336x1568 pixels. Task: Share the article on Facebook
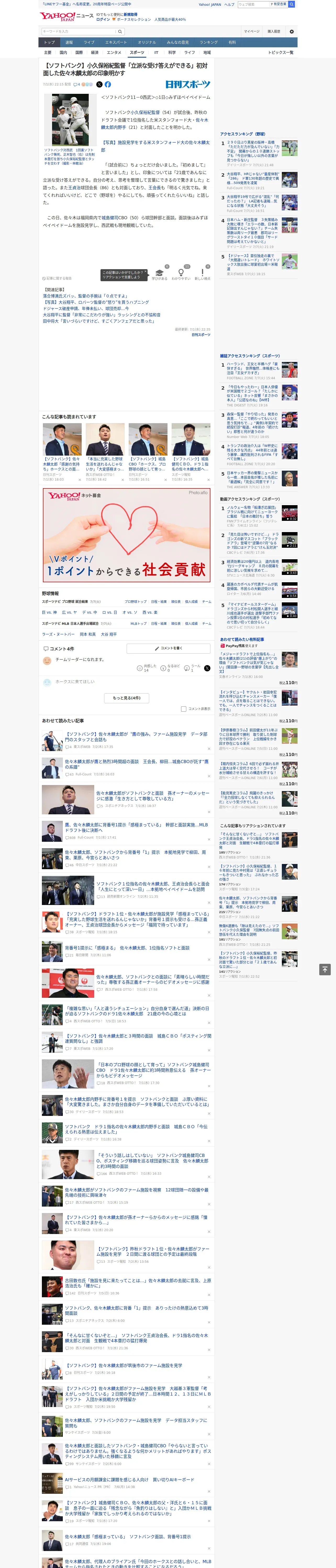tap(108, 85)
